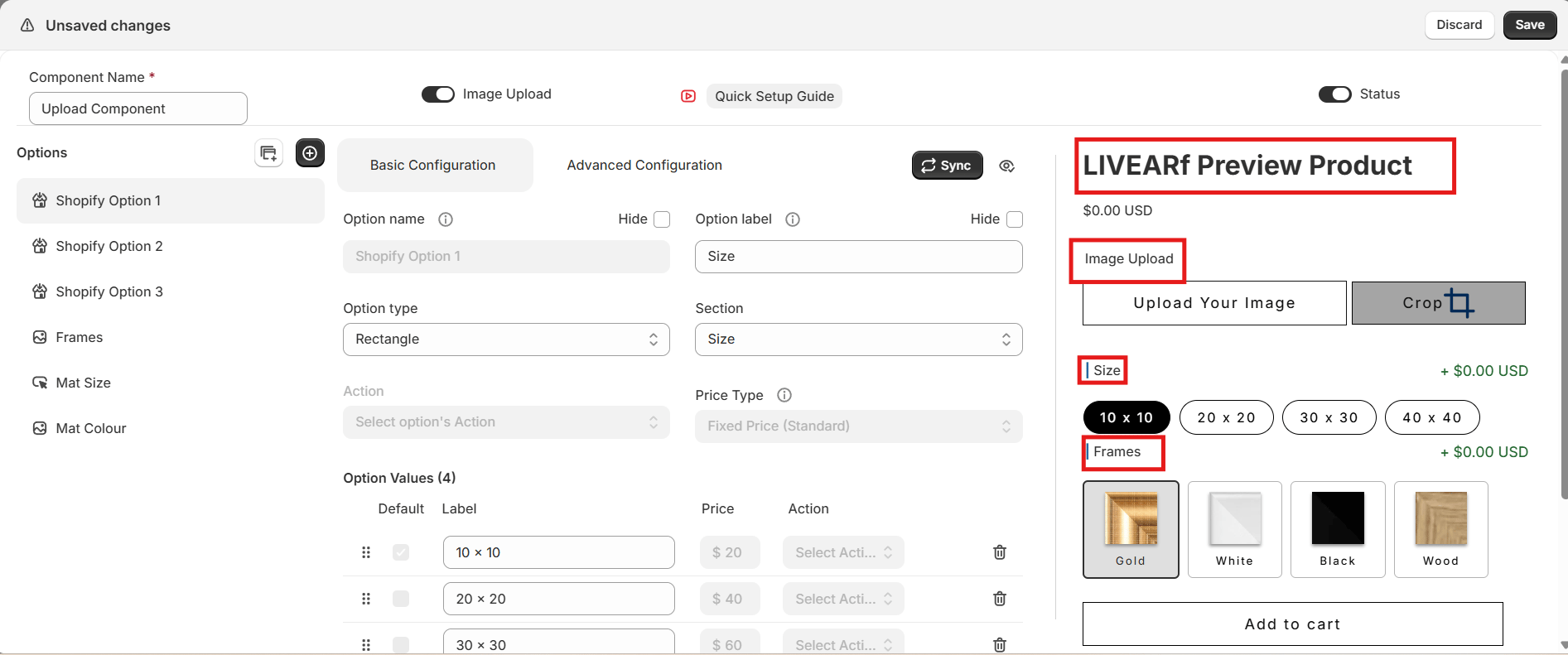Choose the Gold frame swatch

pyautogui.click(x=1131, y=529)
